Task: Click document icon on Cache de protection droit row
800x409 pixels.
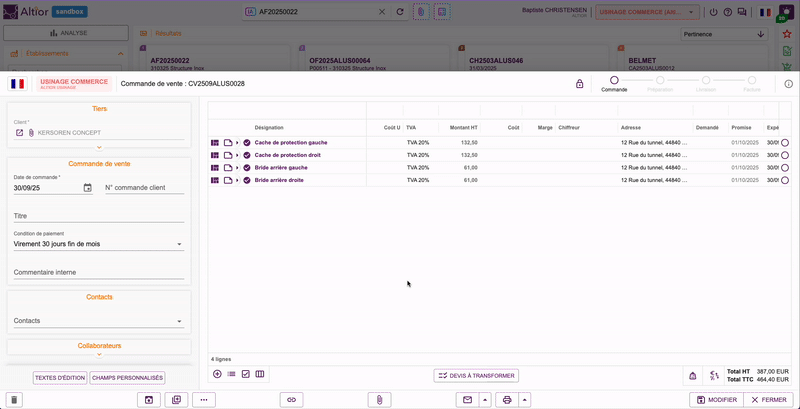Action: [x=228, y=155]
